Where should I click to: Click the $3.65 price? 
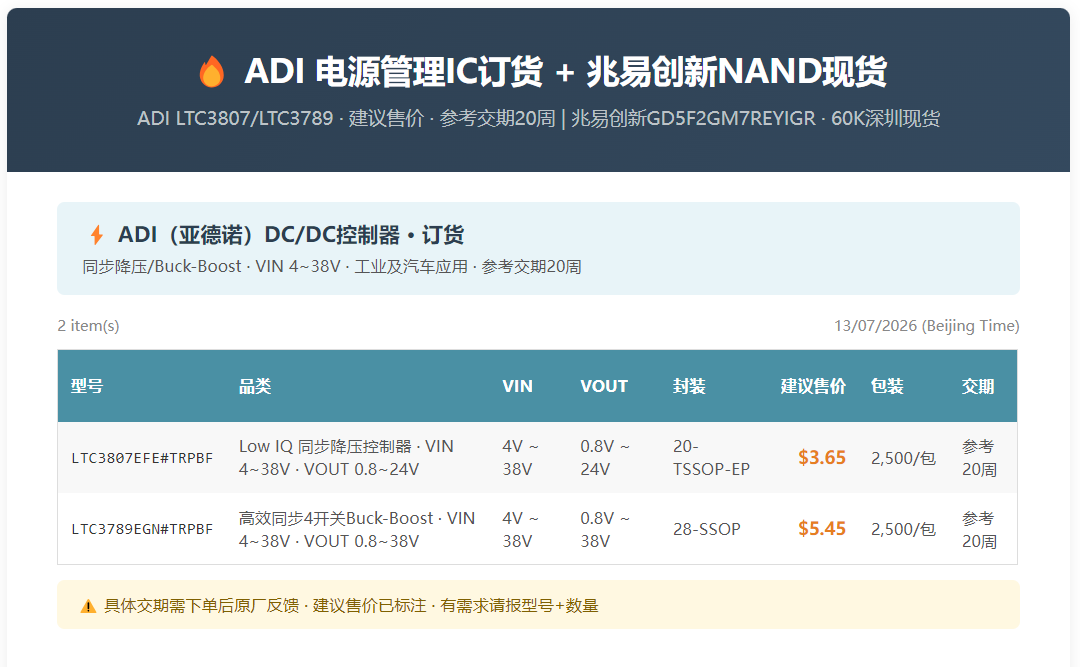click(x=822, y=458)
